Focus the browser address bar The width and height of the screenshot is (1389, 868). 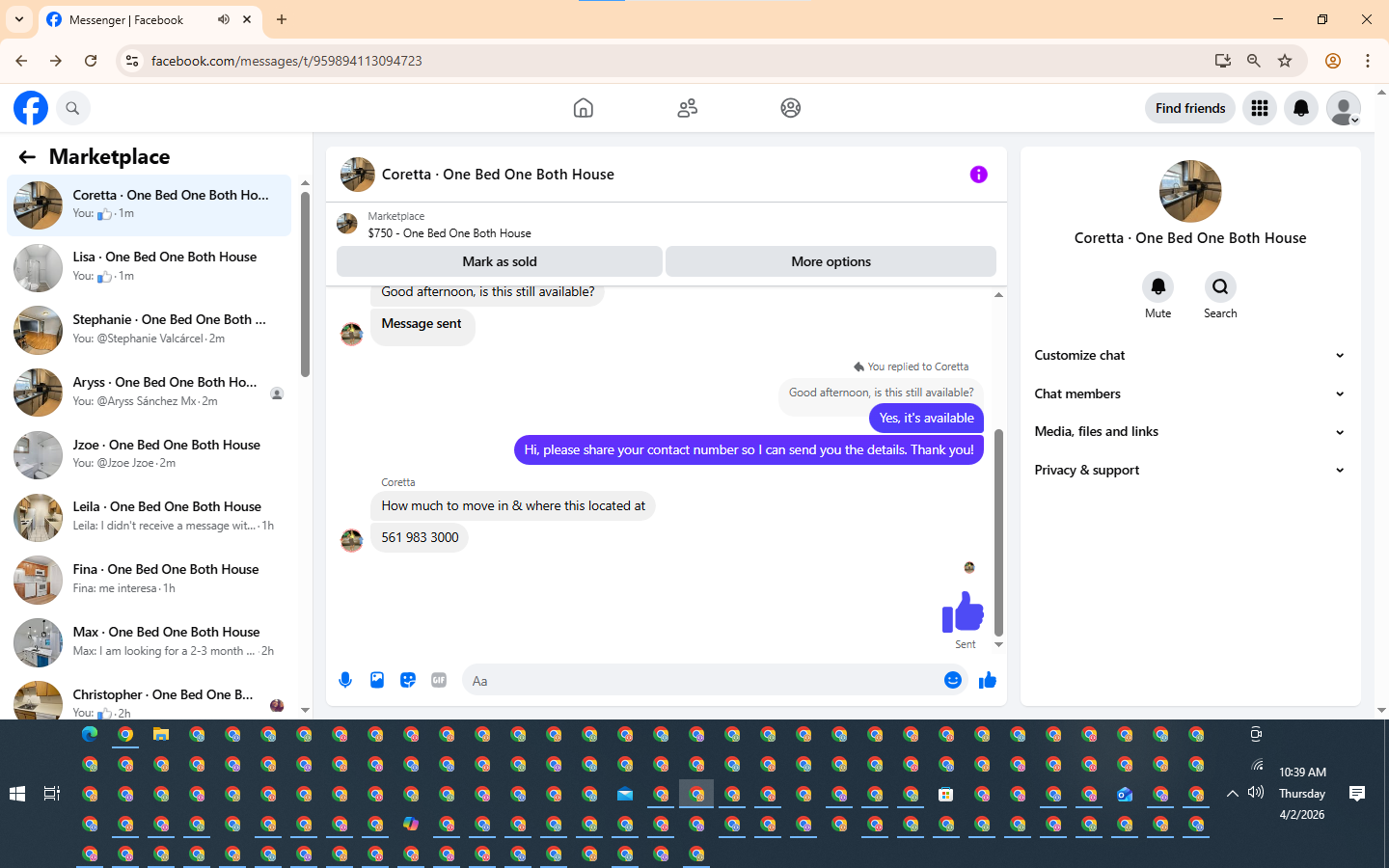click(x=675, y=61)
